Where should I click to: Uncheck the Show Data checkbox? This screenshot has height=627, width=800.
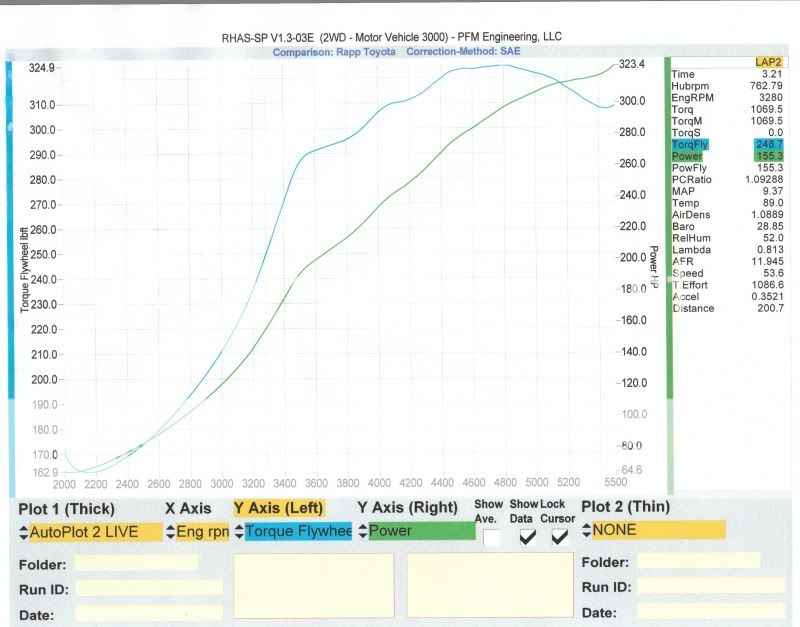point(527,538)
